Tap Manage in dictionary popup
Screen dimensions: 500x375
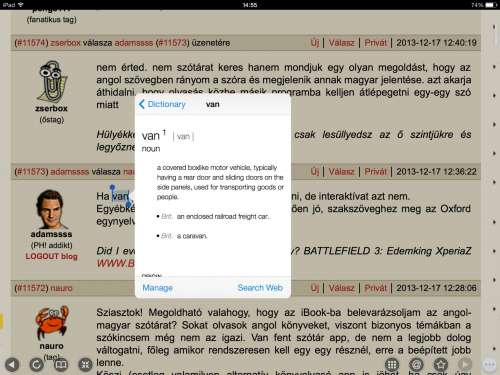tap(157, 287)
